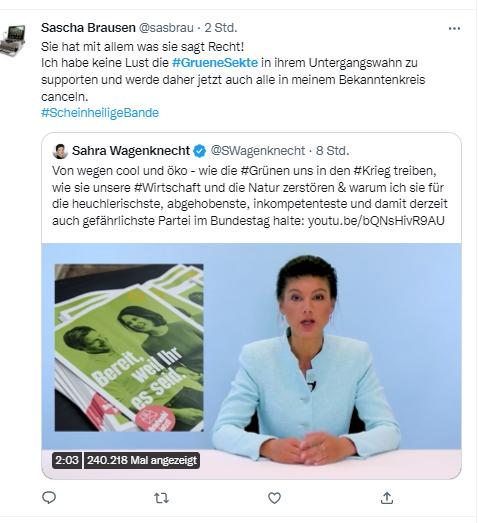Screen dimensions: 479x523
Task: Click the 2 Std. timestamp
Action: pos(220,28)
